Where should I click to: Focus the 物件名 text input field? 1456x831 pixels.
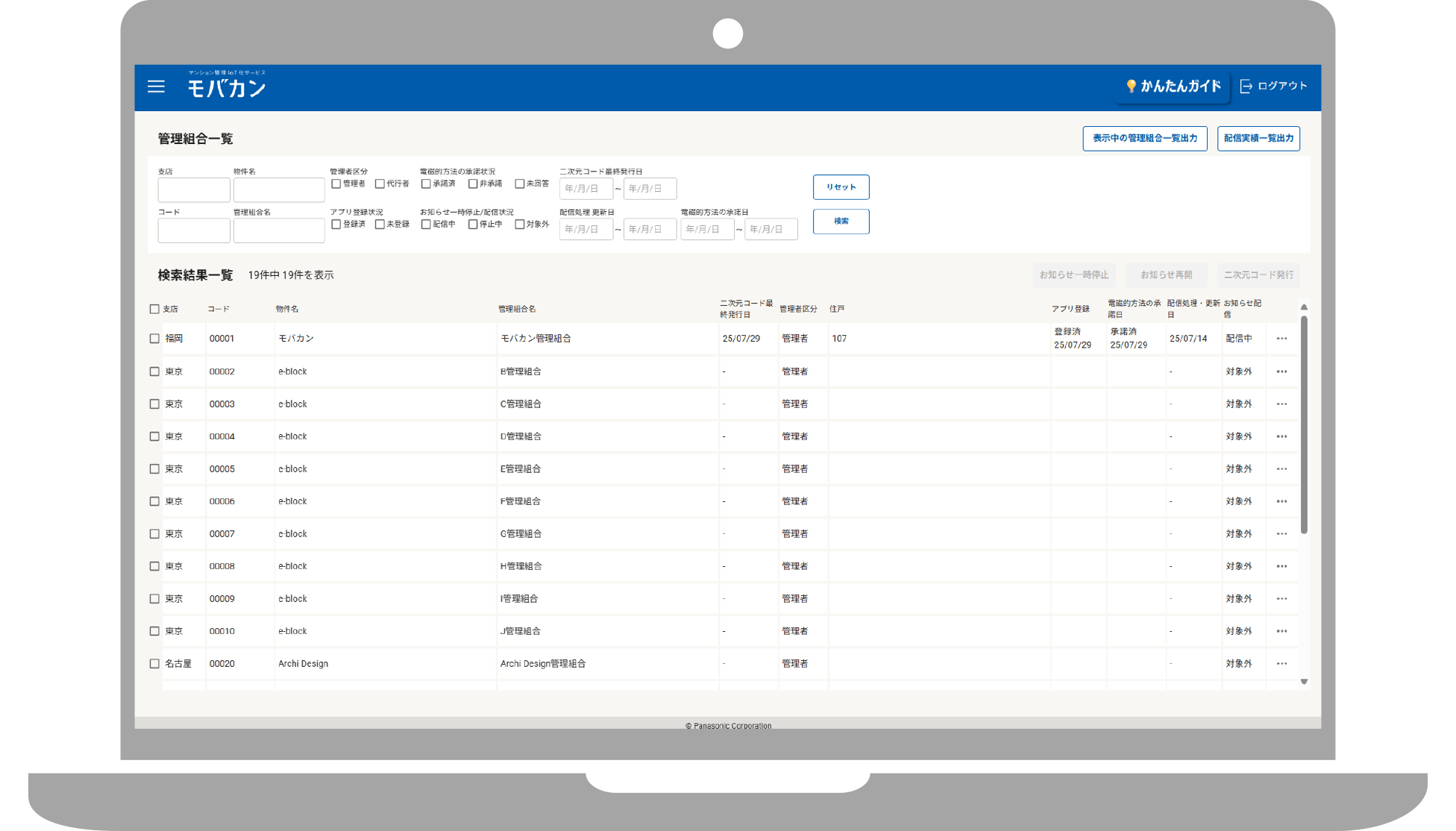pyautogui.click(x=279, y=190)
